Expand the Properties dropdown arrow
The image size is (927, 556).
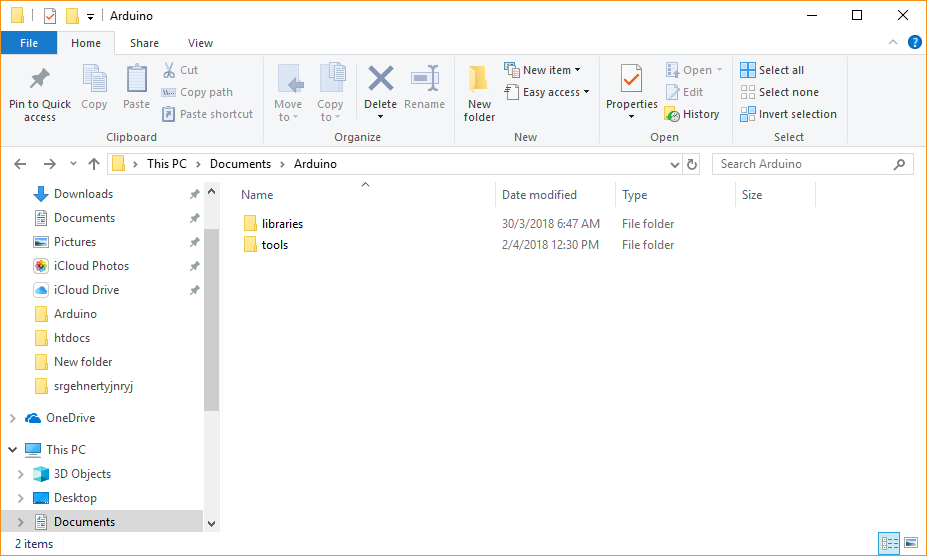[x=631, y=117]
